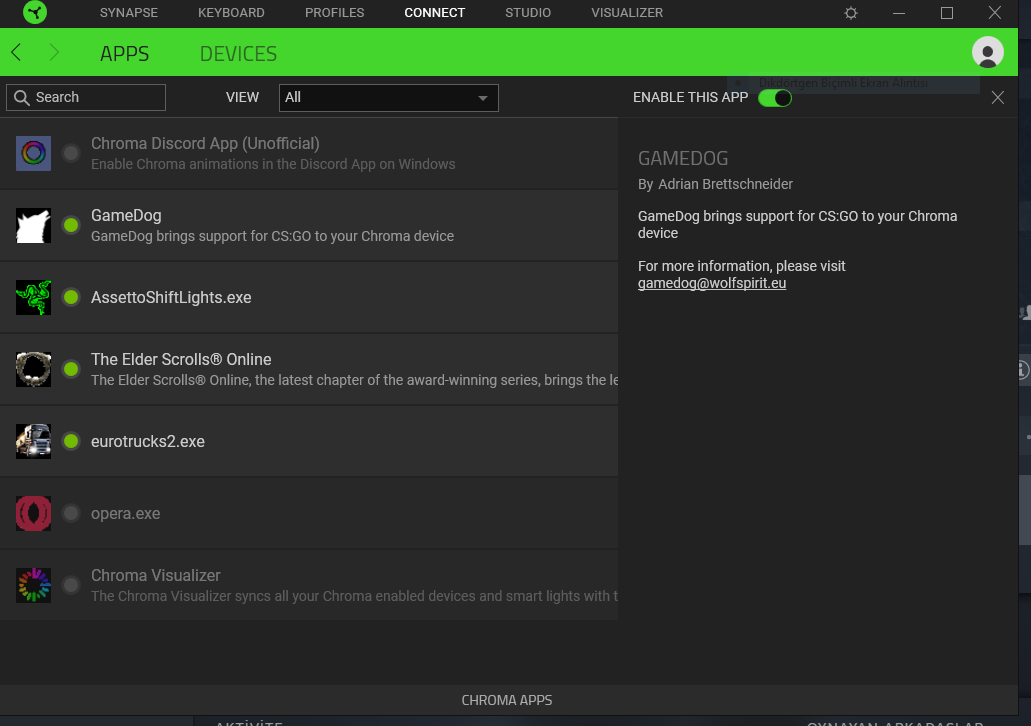Select the opera.exe entry text
The image size is (1031, 726).
(x=126, y=514)
